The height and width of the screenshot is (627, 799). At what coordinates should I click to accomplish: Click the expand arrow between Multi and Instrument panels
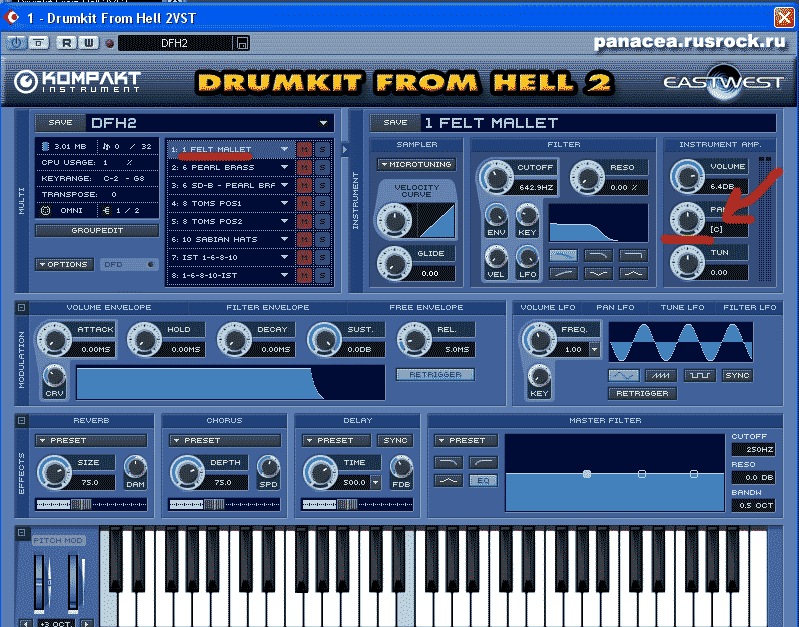pos(345,150)
